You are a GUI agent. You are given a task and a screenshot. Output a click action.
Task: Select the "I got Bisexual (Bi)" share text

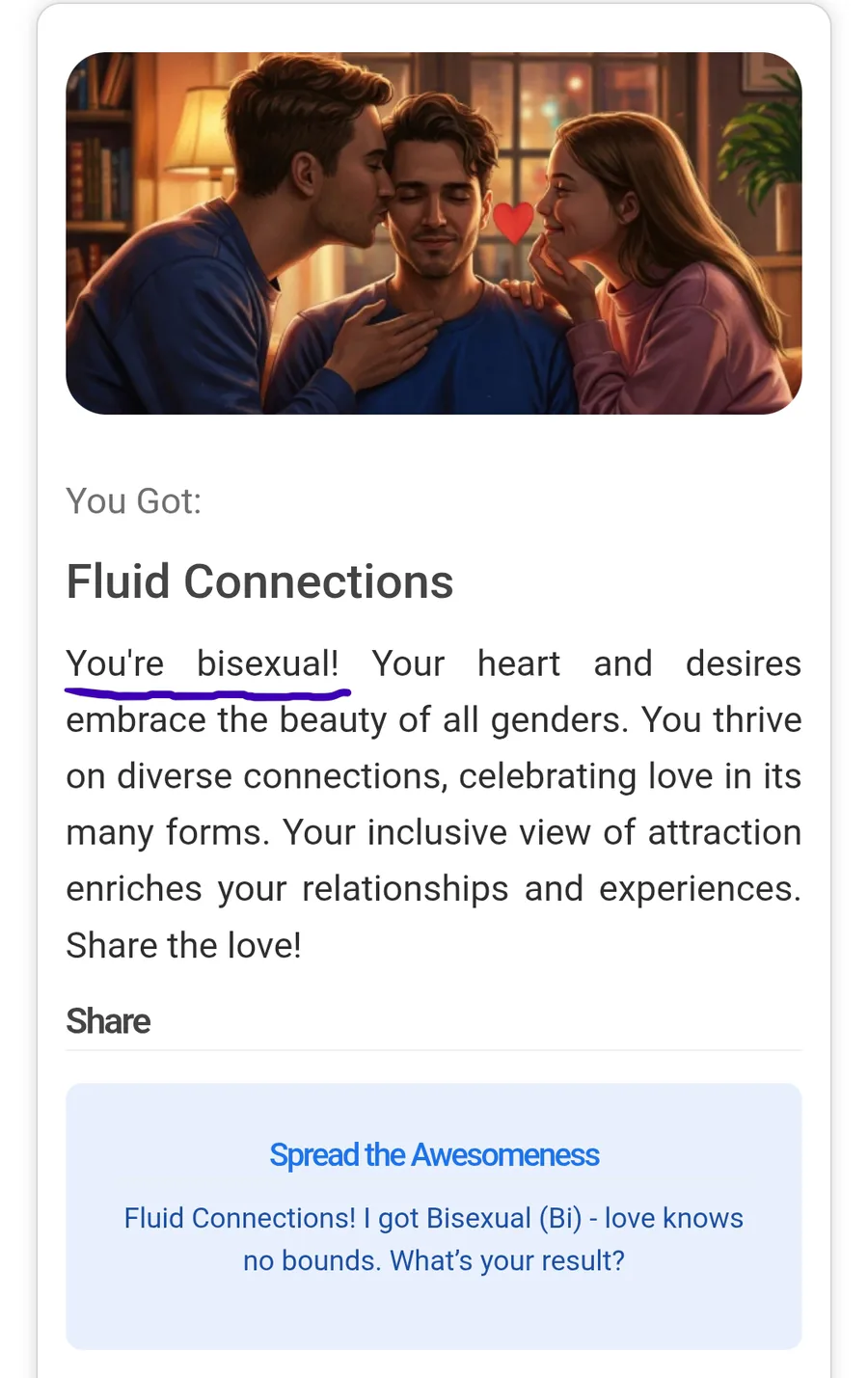473,1218
